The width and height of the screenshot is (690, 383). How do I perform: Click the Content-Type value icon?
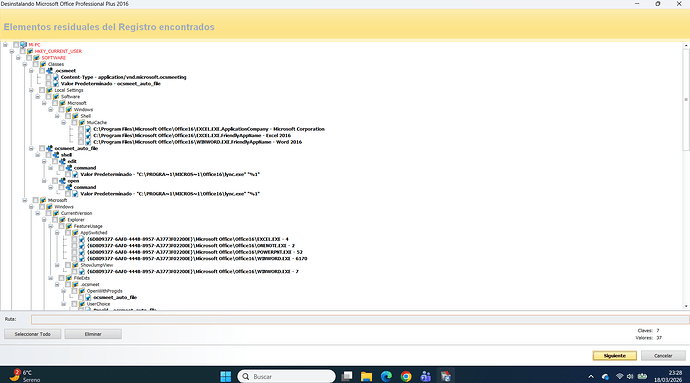coord(56,77)
